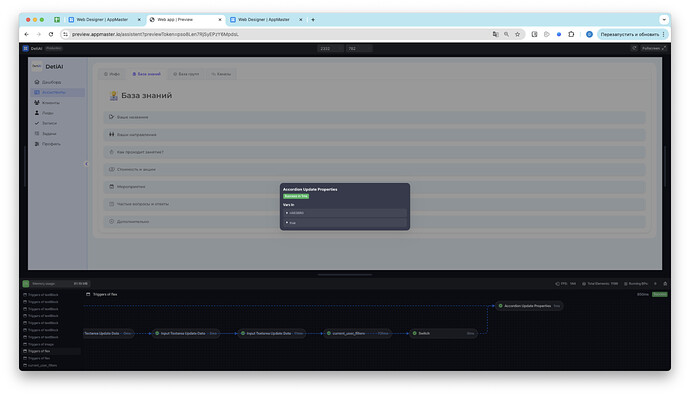The width and height of the screenshot is (690, 396).
Task: Expand the 'true' variable row in popup
Action: pyautogui.click(x=345, y=223)
